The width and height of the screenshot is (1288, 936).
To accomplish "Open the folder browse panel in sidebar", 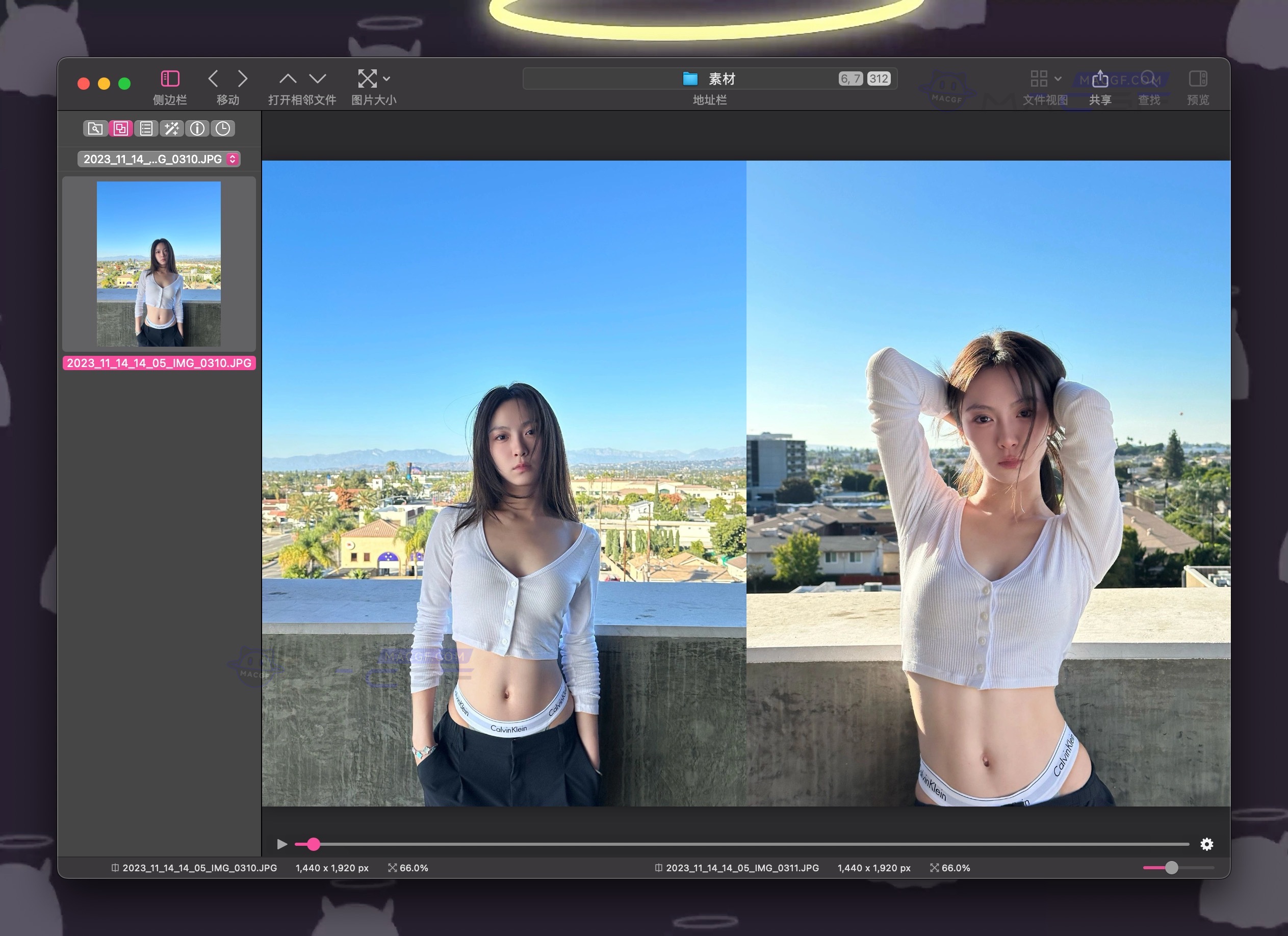I will point(94,128).
